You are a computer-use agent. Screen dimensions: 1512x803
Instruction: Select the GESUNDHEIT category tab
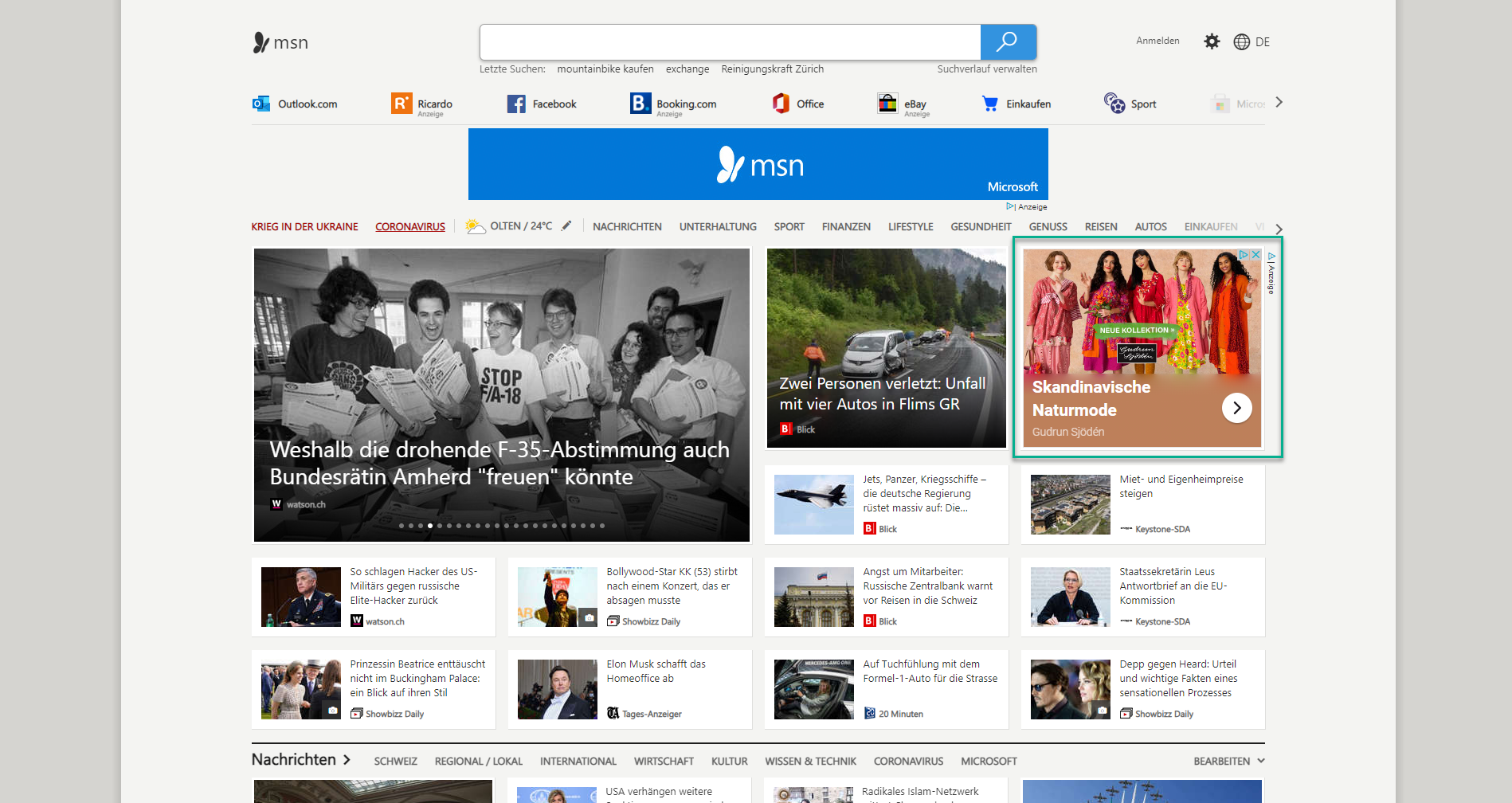tap(981, 227)
